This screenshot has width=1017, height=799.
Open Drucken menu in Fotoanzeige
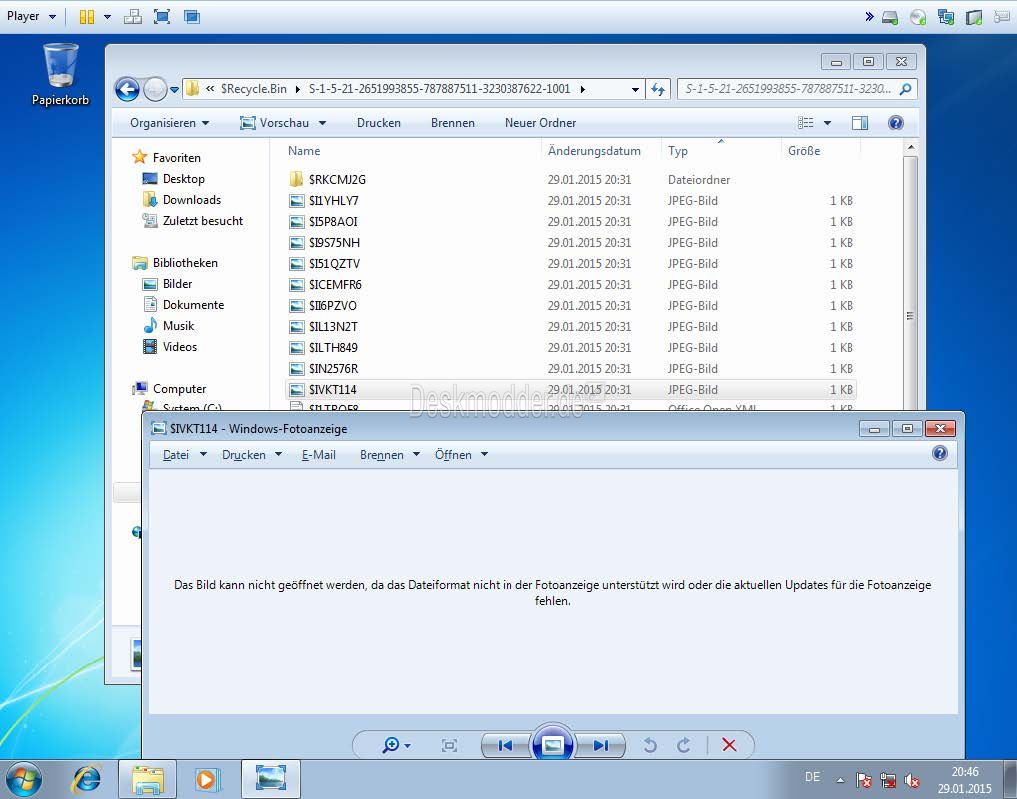tap(252, 455)
